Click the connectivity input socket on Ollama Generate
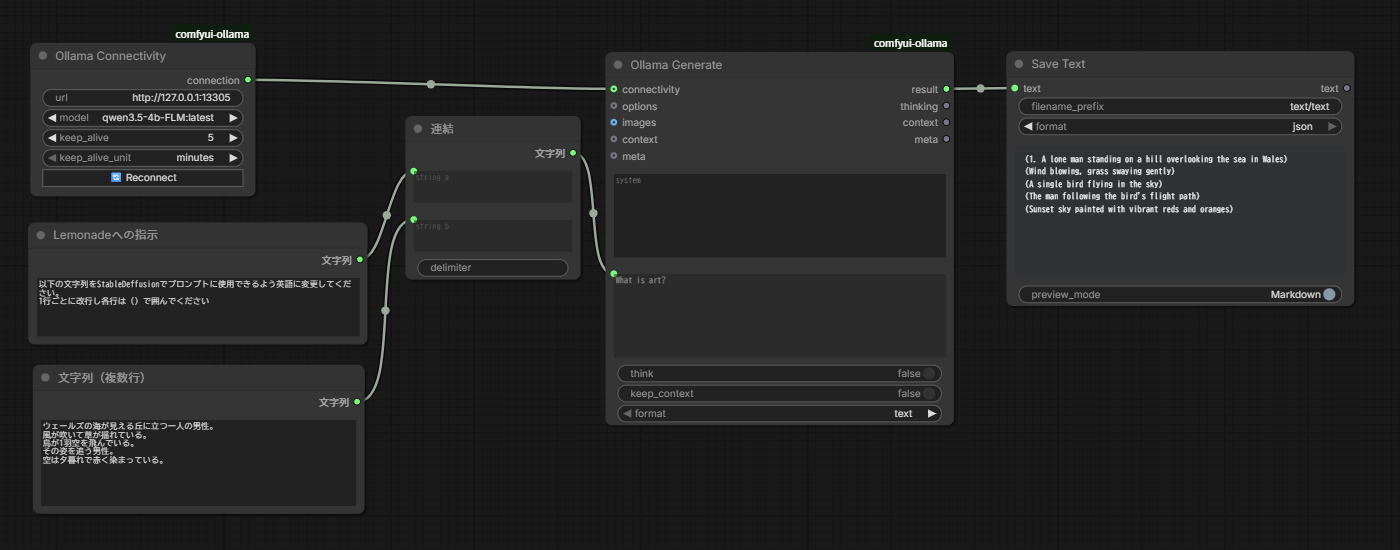The width and height of the screenshot is (1400, 550). (614, 89)
